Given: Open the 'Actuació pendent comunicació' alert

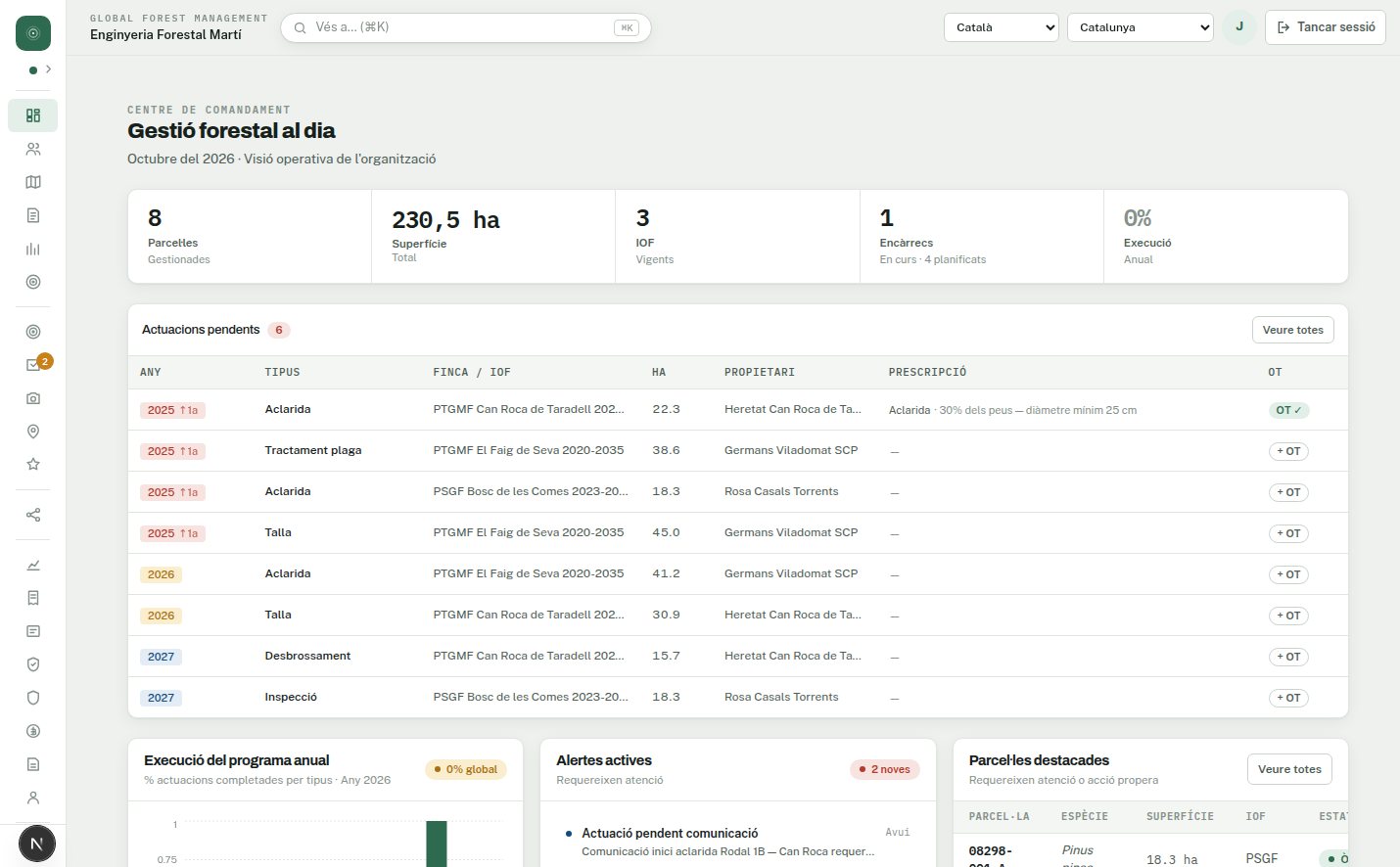Looking at the screenshot, I should coord(736,842).
